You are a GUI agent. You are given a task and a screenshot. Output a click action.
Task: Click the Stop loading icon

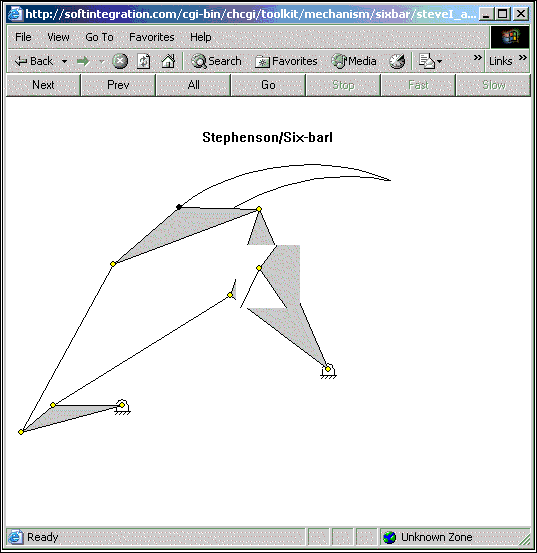pos(120,61)
